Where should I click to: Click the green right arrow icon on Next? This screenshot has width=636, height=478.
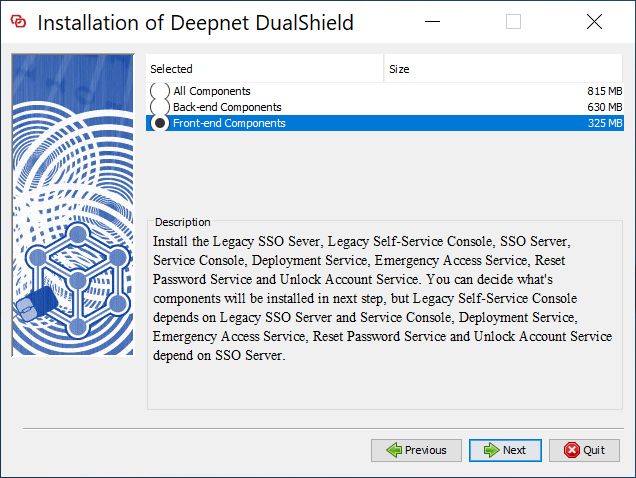click(x=491, y=450)
